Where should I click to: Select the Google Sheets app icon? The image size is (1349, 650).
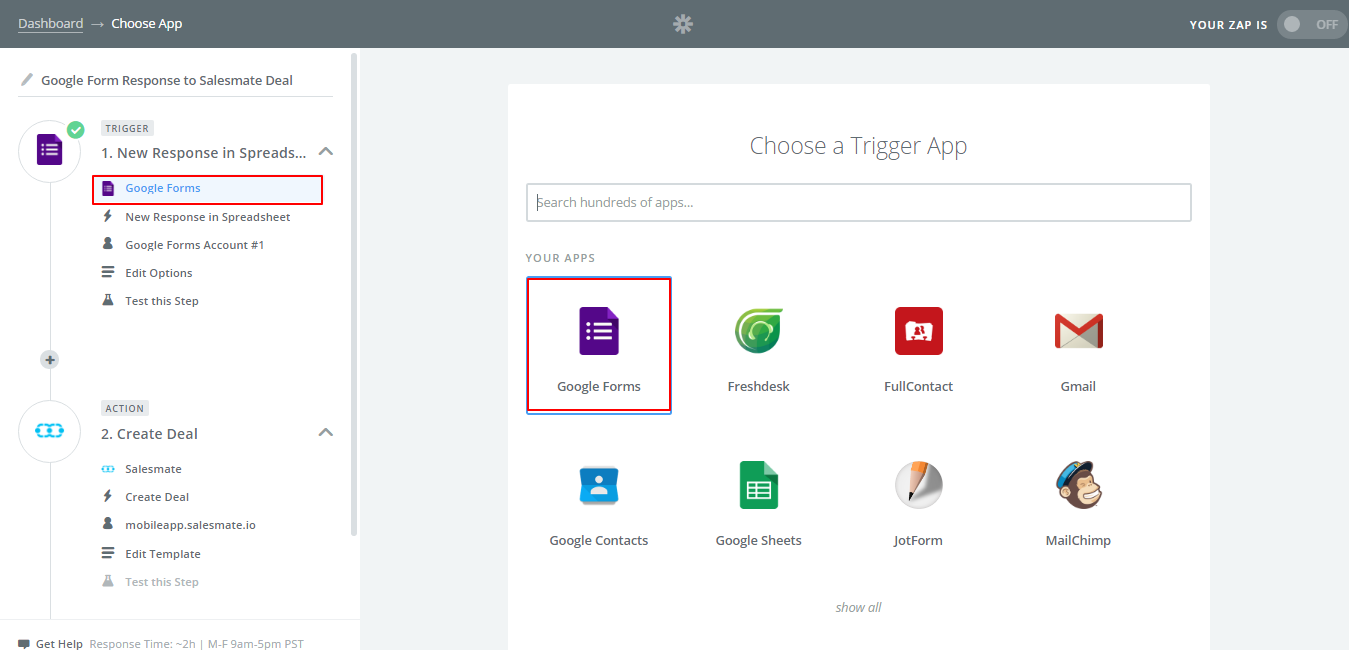click(759, 485)
